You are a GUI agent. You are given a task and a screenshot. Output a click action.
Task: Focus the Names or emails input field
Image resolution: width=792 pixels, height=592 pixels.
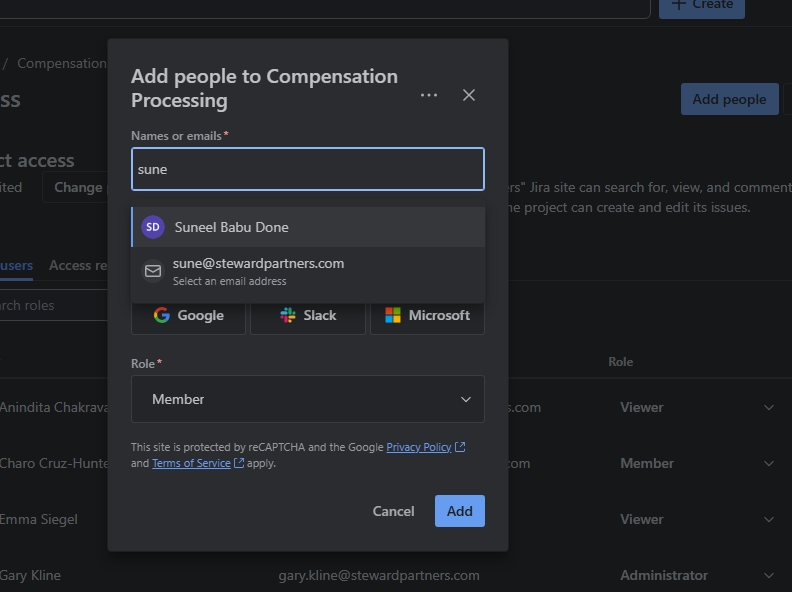click(308, 169)
